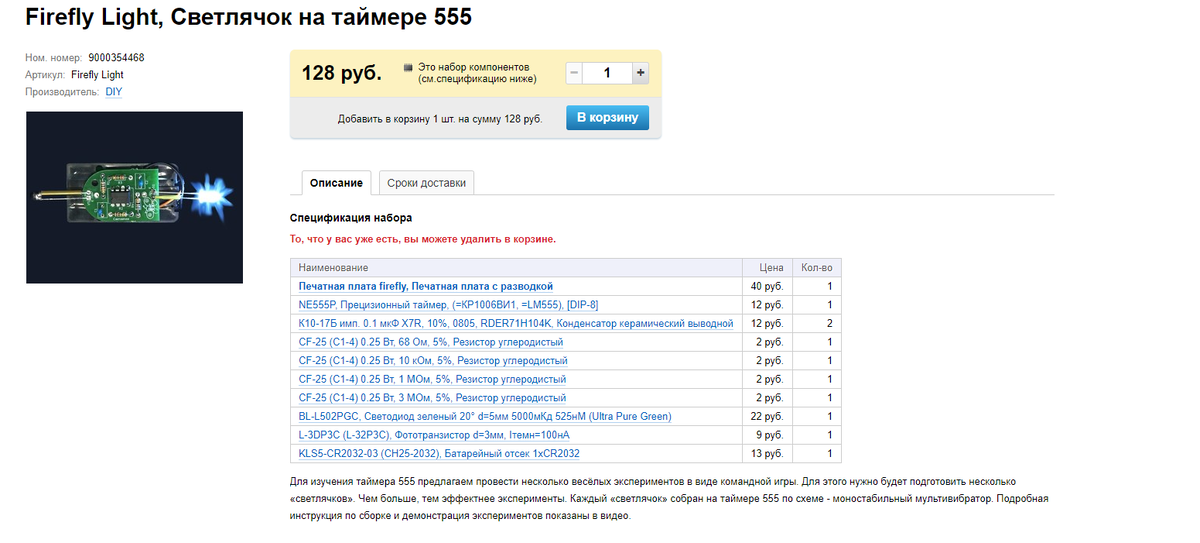This screenshot has height=543, width=1200.
Task: Open the DIY manufacturer link
Action: tap(114, 92)
